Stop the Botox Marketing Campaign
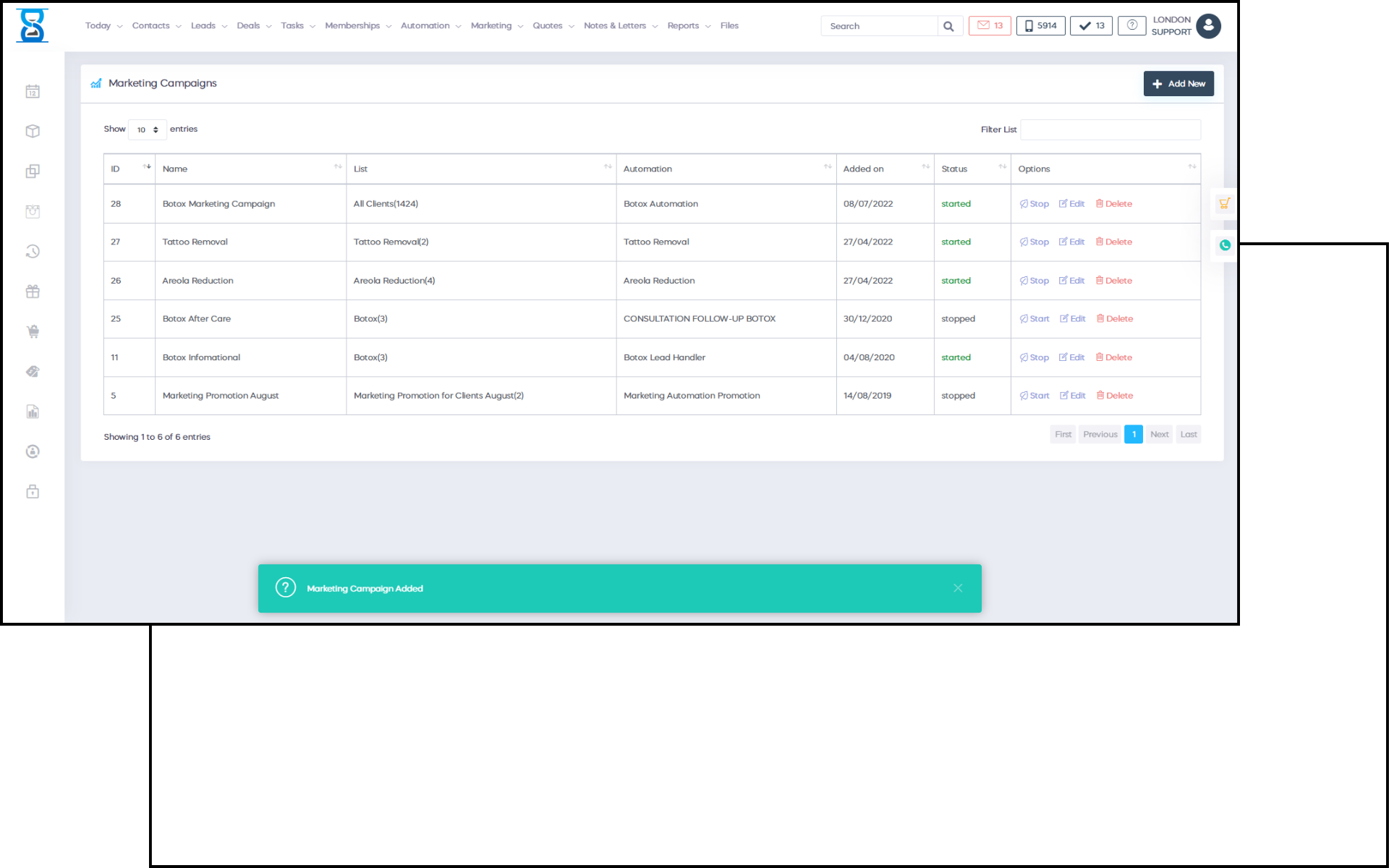Screen dimensions: 1389x868 click(x=1034, y=204)
